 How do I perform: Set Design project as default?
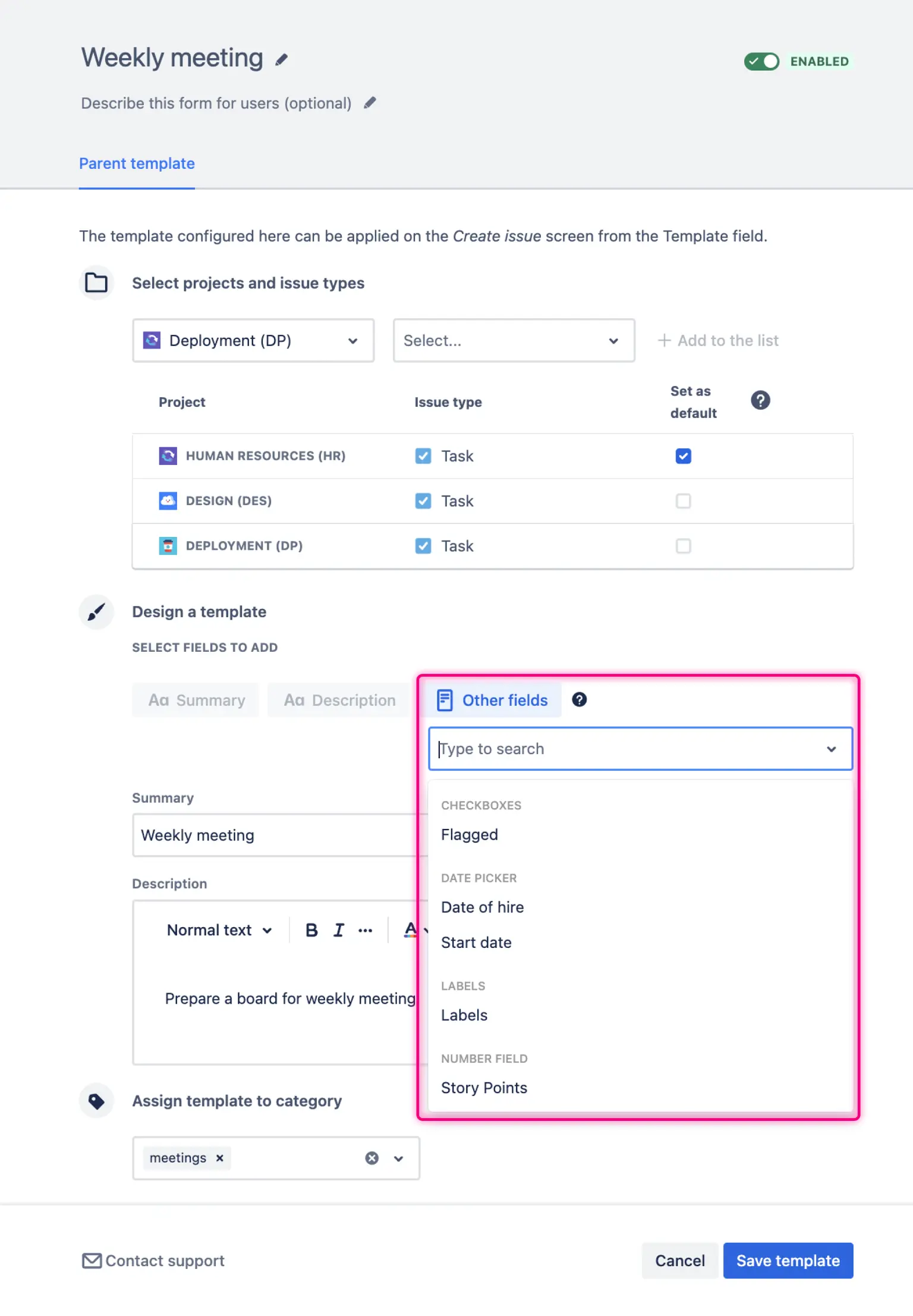click(x=683, y=501)
